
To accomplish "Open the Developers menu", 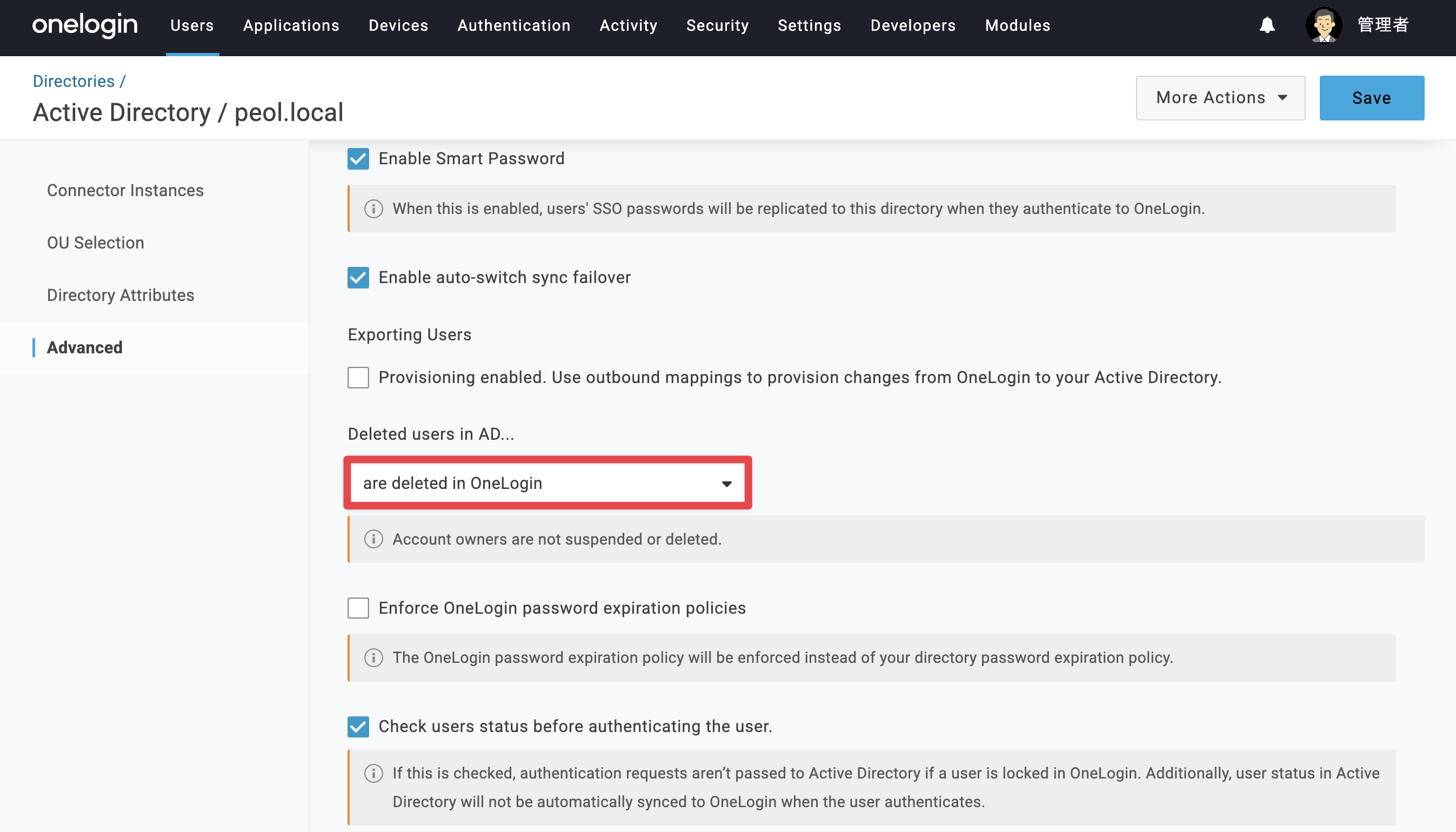I will coord(913,25).
